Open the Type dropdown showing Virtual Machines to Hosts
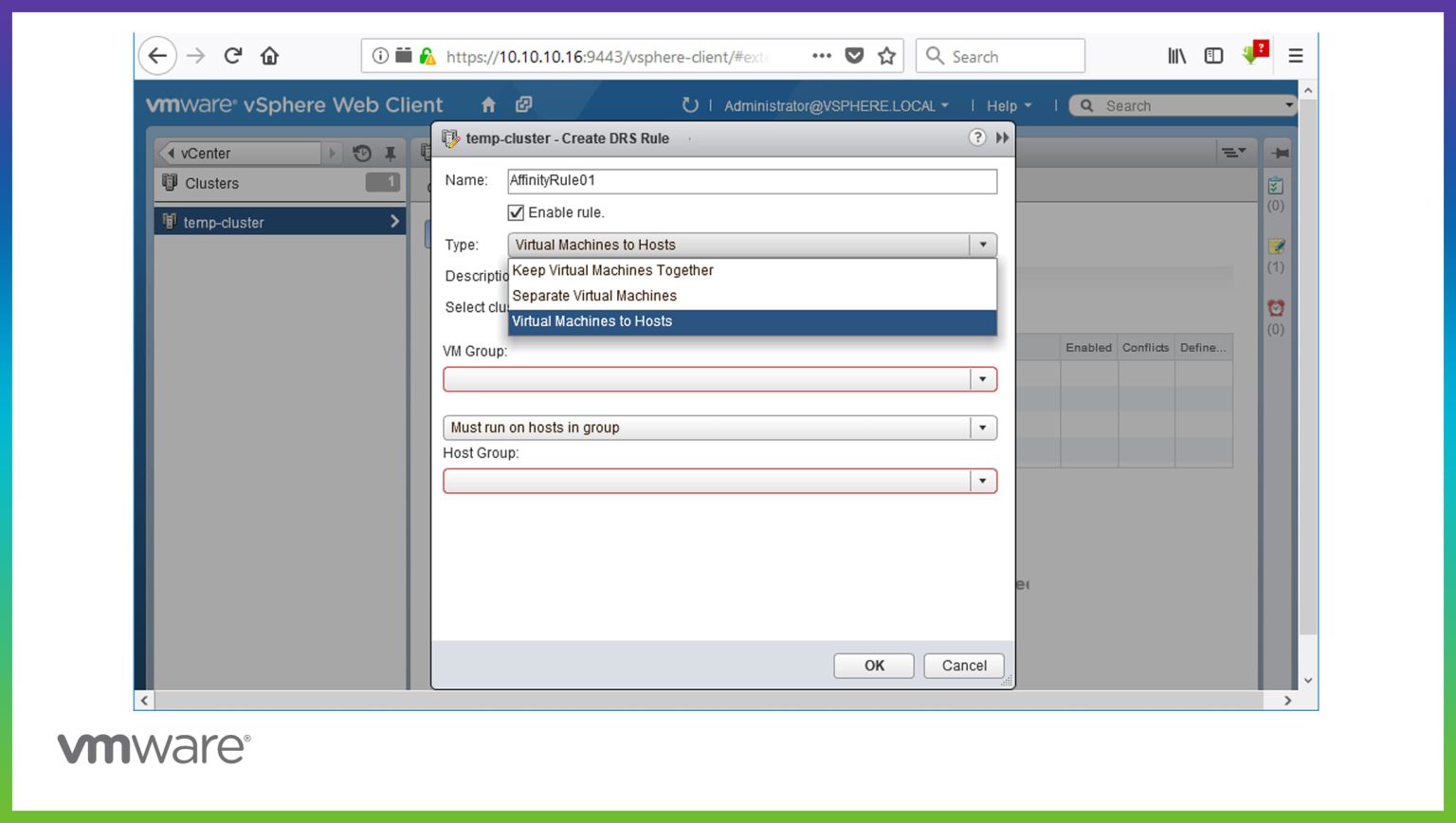Screen dimensions: 1456x823 tap(982, 245)
